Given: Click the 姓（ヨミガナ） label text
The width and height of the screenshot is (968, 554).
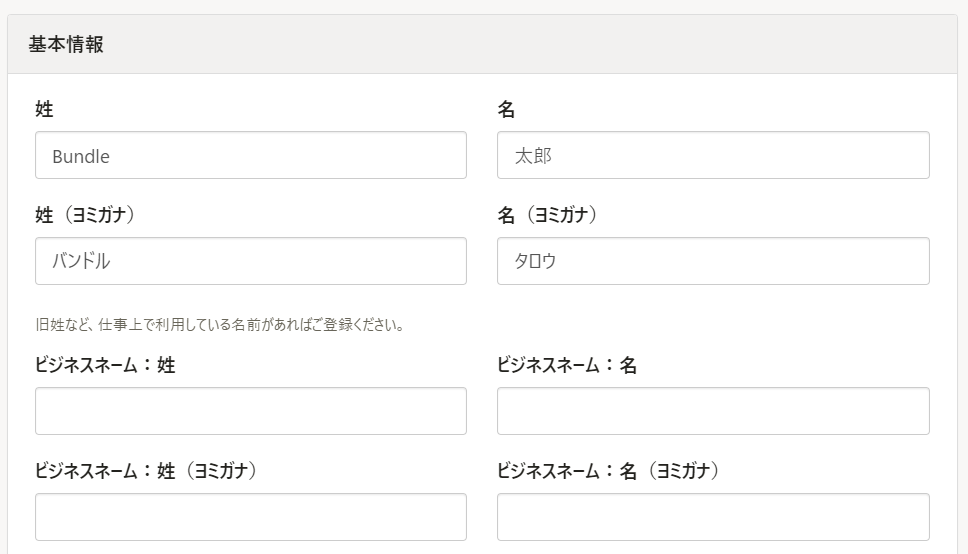Looking at the screenshot, I should (x=85, y=215).
